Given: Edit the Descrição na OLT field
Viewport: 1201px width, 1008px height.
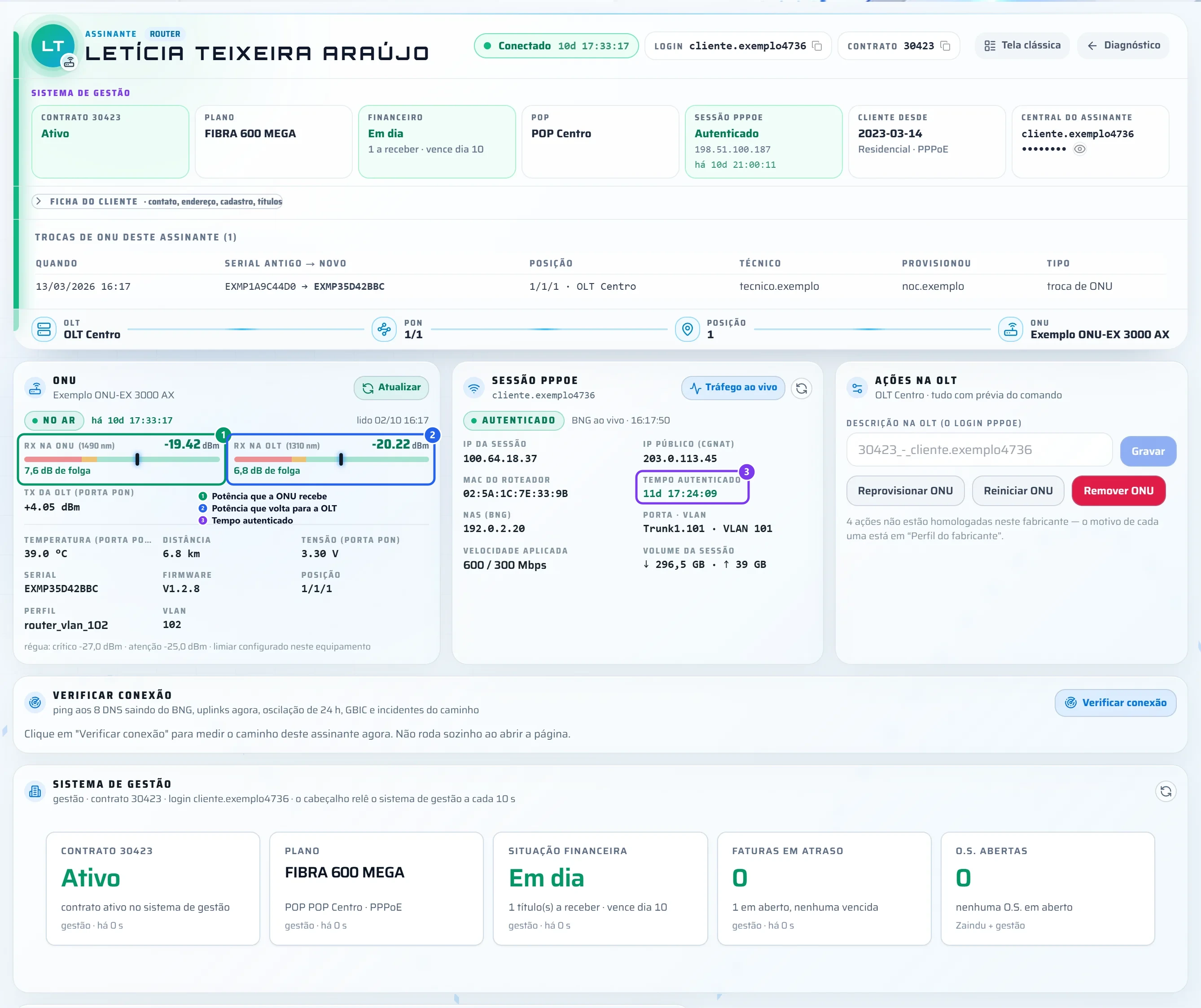Looking at the screenshot, I should [x=979, y=450].
